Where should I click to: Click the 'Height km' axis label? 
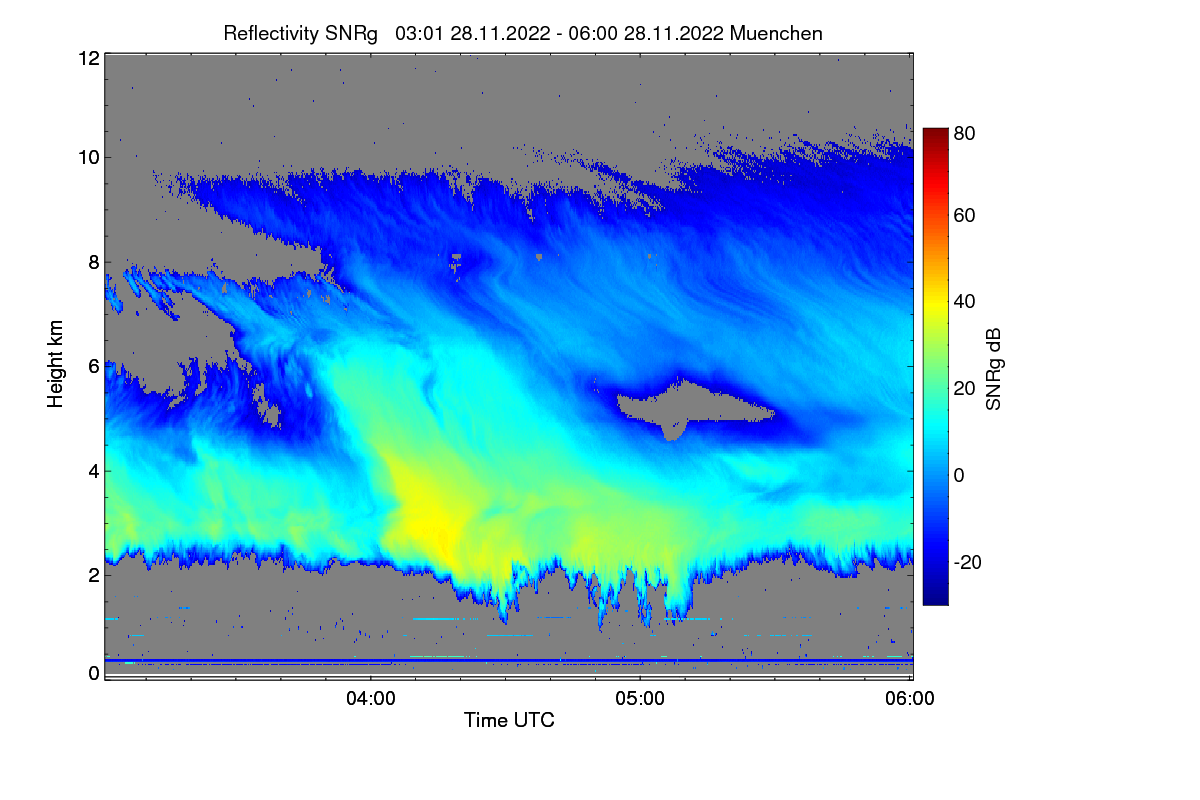point(55,365)
